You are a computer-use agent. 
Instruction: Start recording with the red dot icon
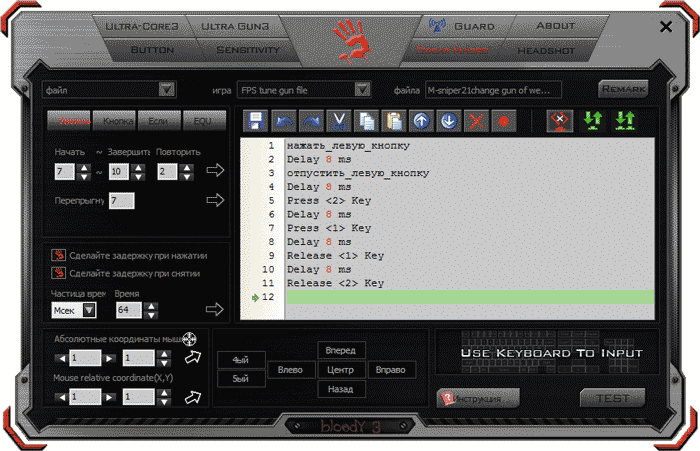(504, 121)
